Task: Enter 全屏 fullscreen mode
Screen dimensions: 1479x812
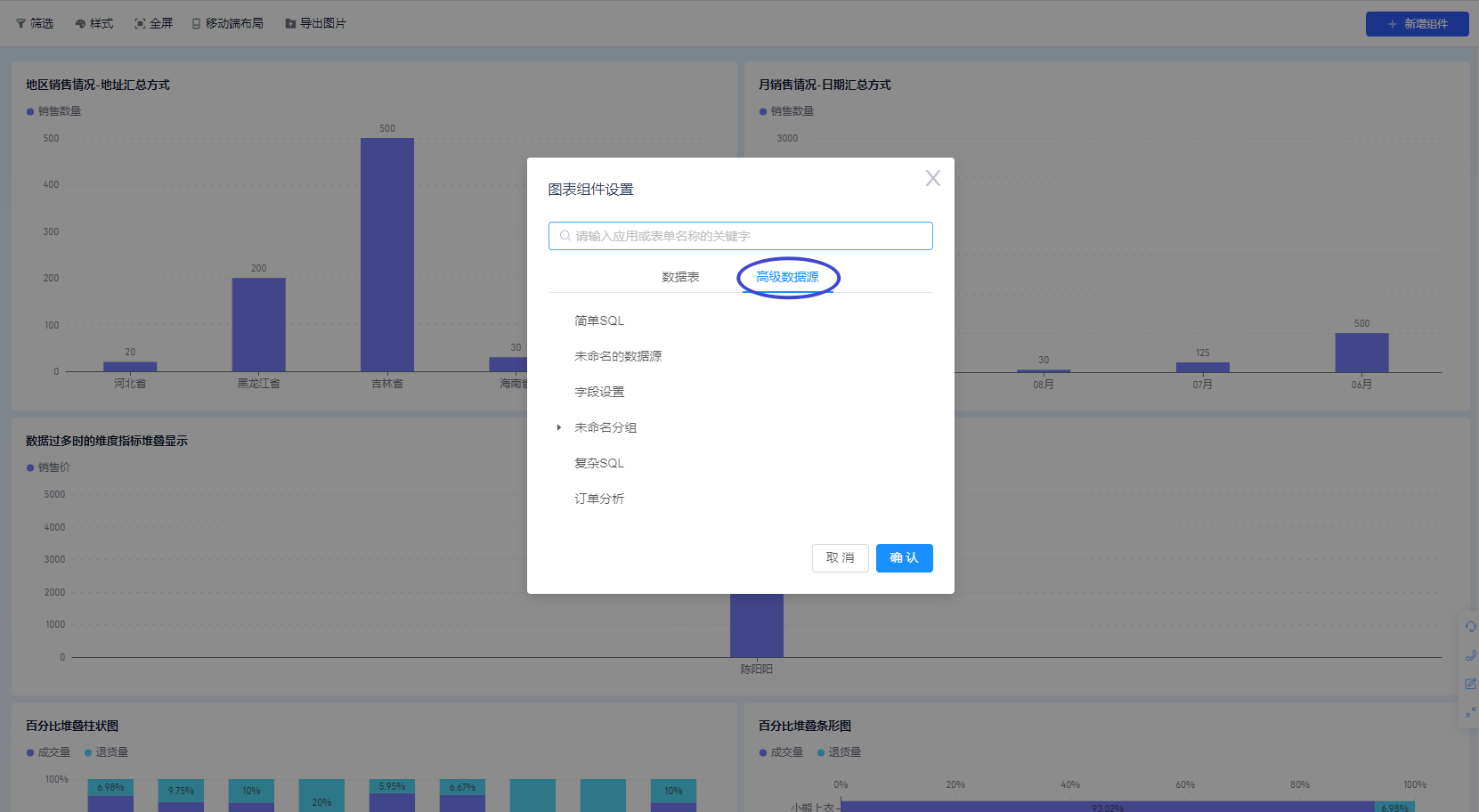Action: tap(154, 23)
